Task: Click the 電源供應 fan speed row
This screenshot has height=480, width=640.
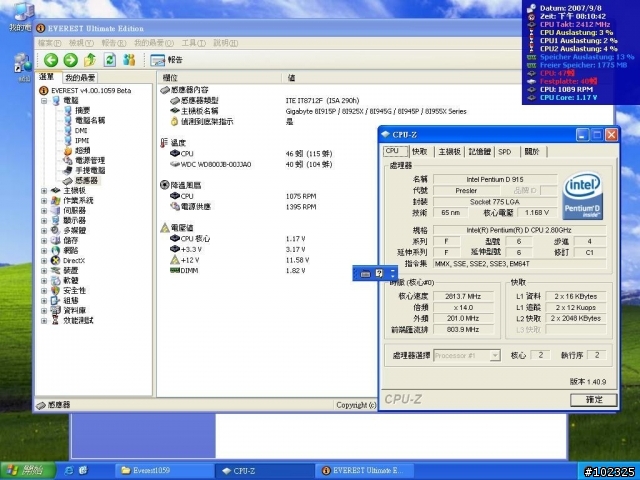Action: (x=243, y=207)
